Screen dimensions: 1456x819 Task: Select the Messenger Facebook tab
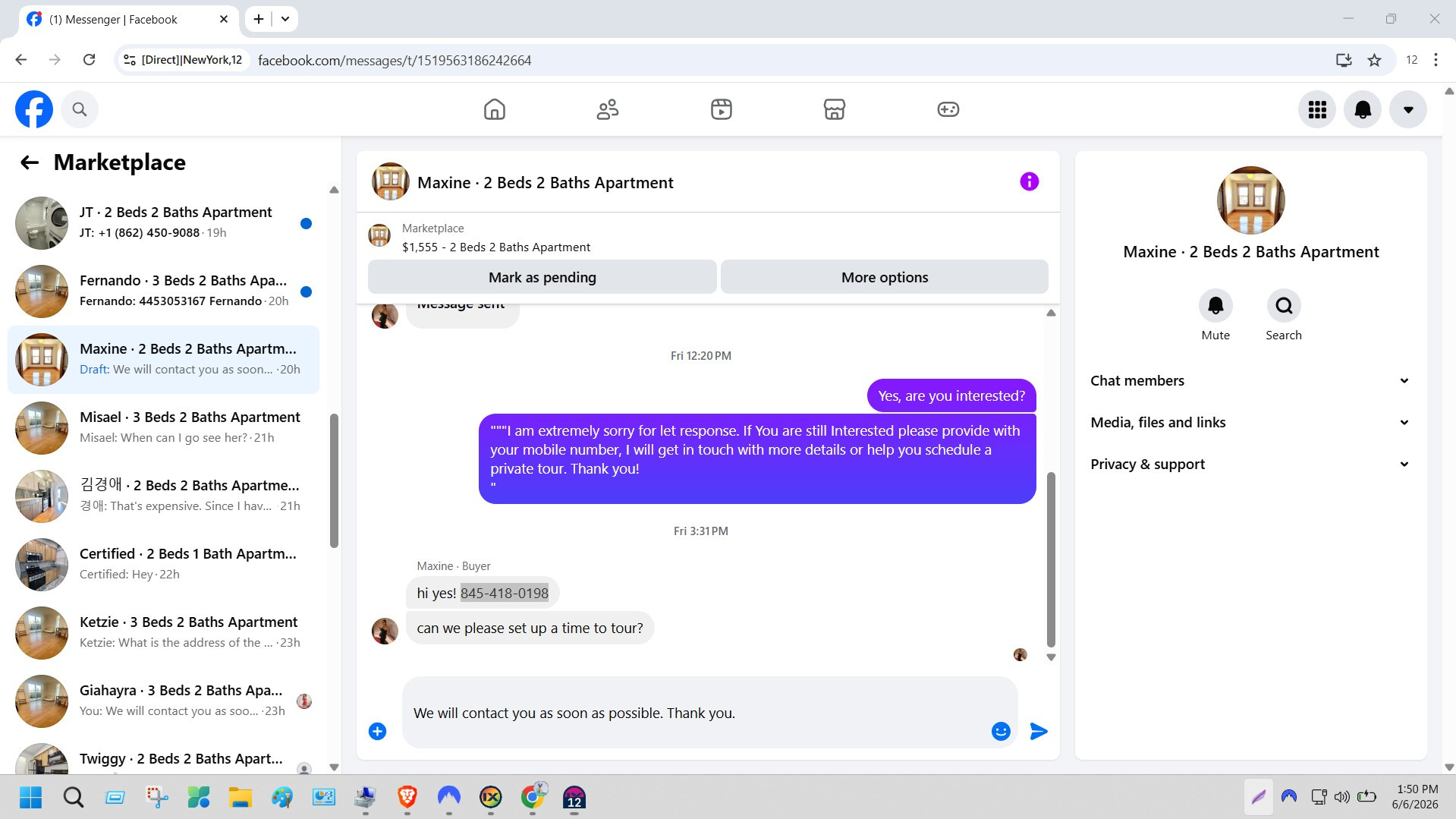(128, 19)
